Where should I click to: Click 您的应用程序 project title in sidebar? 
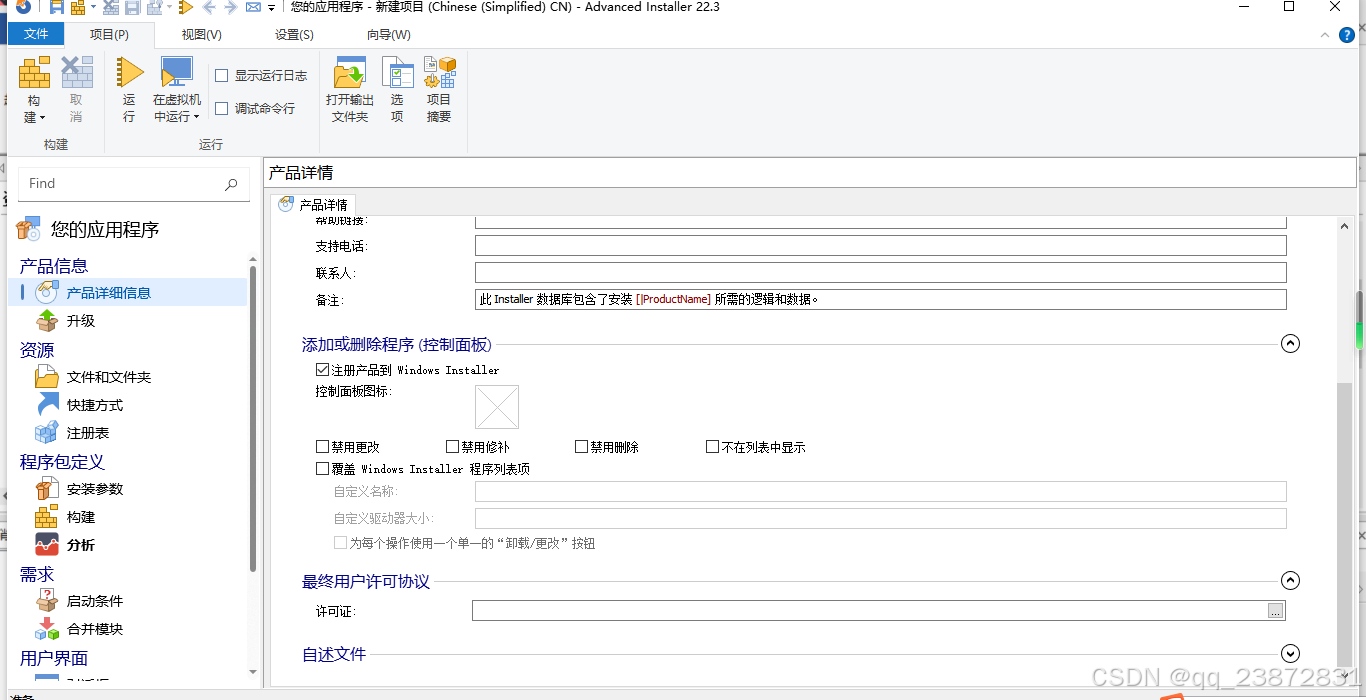(105, 230)
